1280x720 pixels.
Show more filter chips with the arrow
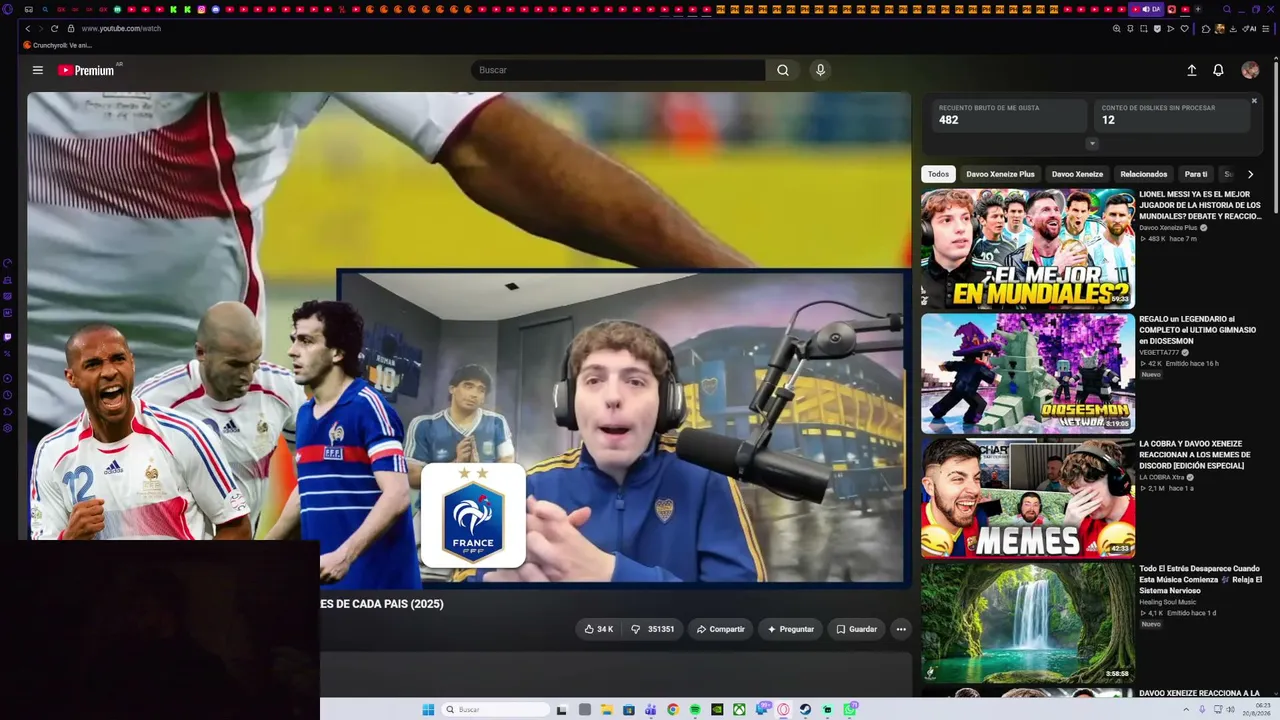tap(1250, 174)
